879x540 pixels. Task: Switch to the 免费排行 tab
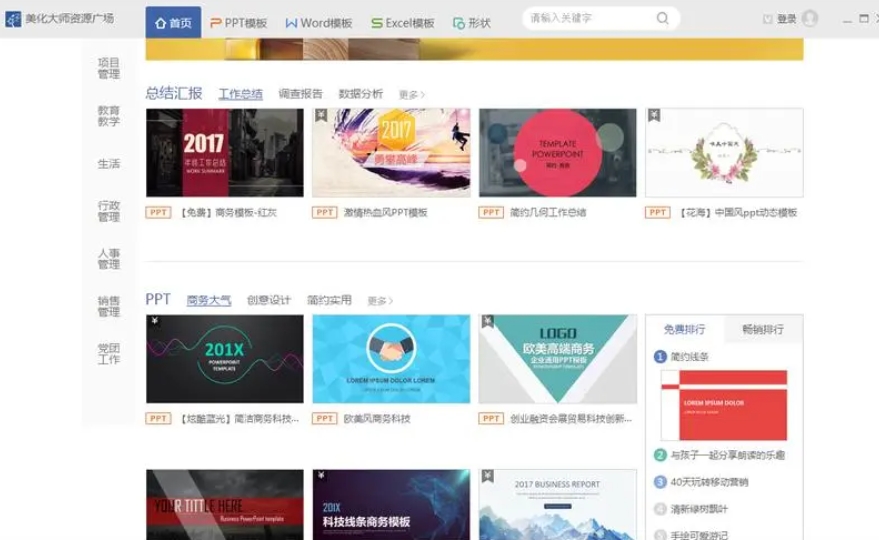coord(684,329)
